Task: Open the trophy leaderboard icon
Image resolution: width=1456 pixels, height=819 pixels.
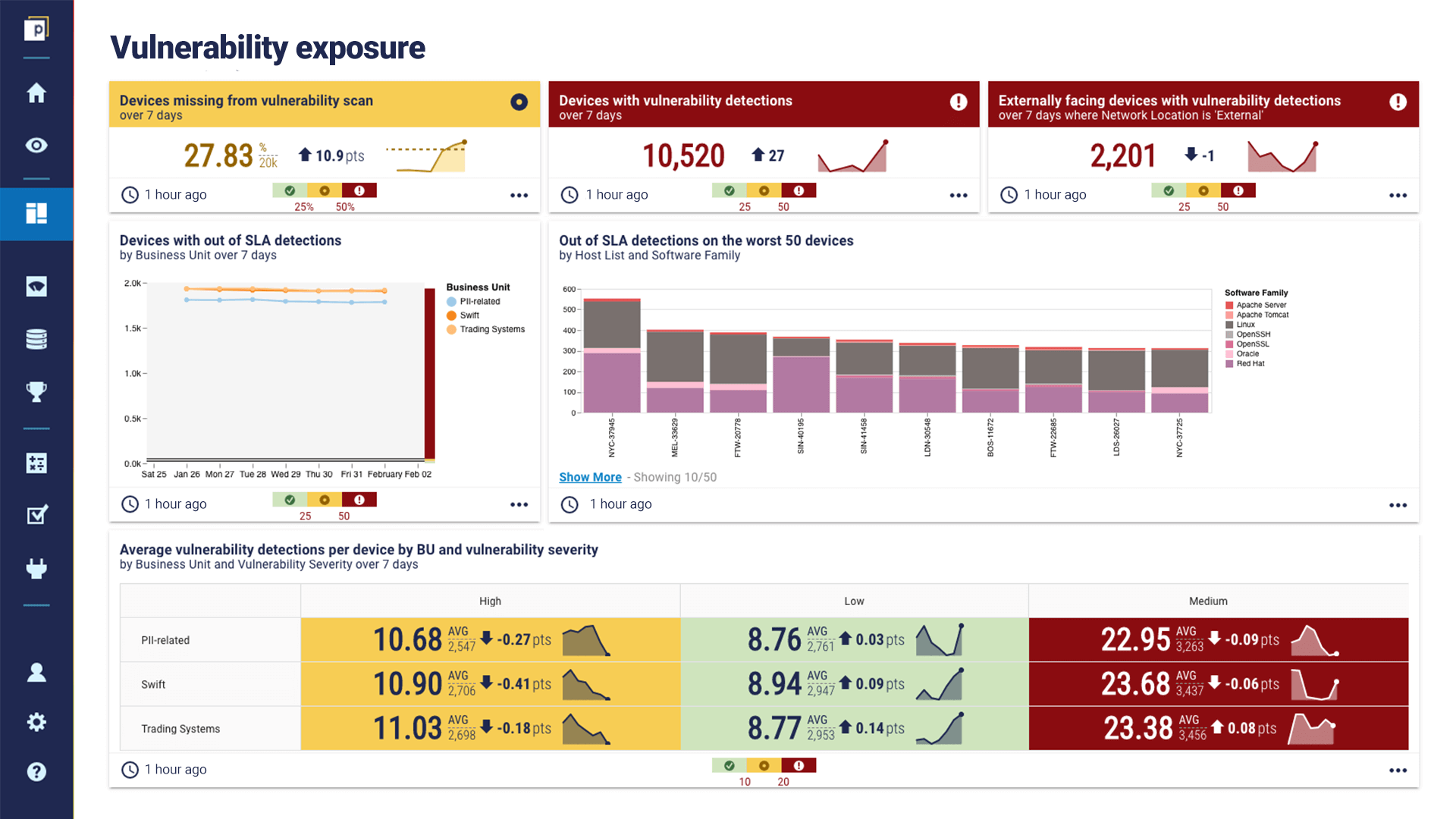Action: coord(36,391)
